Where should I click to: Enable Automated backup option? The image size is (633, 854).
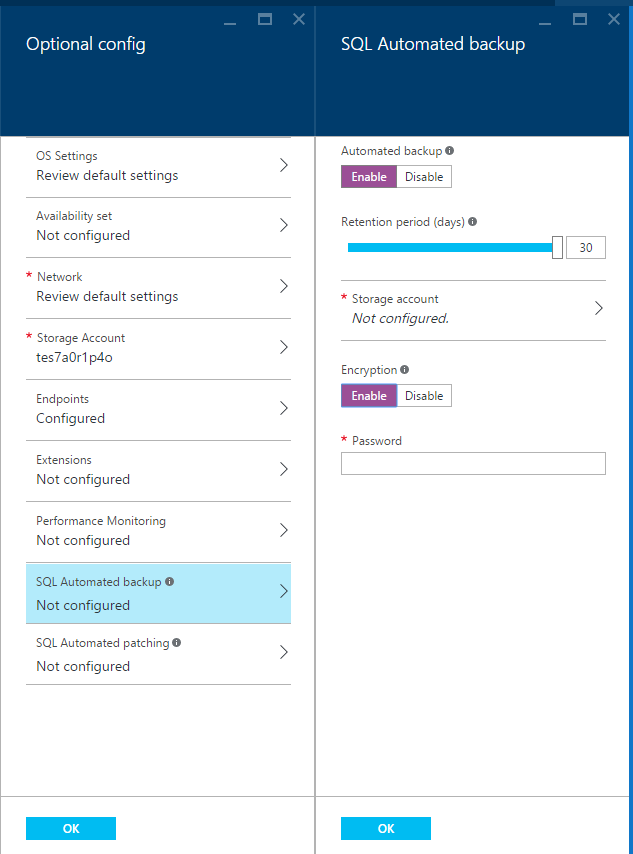[x=369, y=177]
